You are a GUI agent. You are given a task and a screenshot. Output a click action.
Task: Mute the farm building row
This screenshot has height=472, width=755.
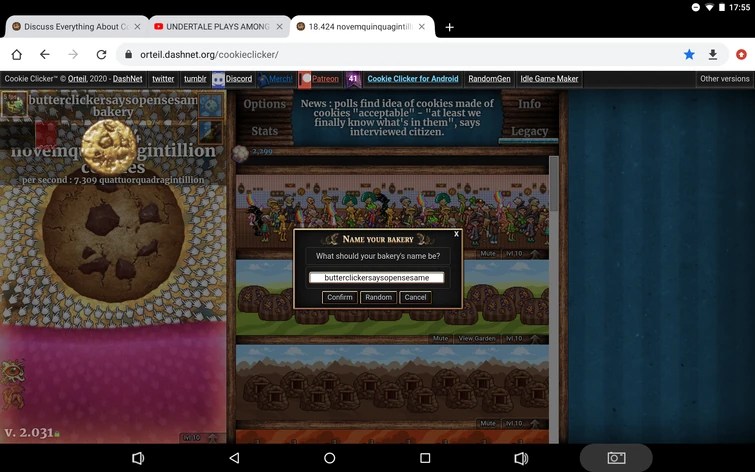pos(440,338)
